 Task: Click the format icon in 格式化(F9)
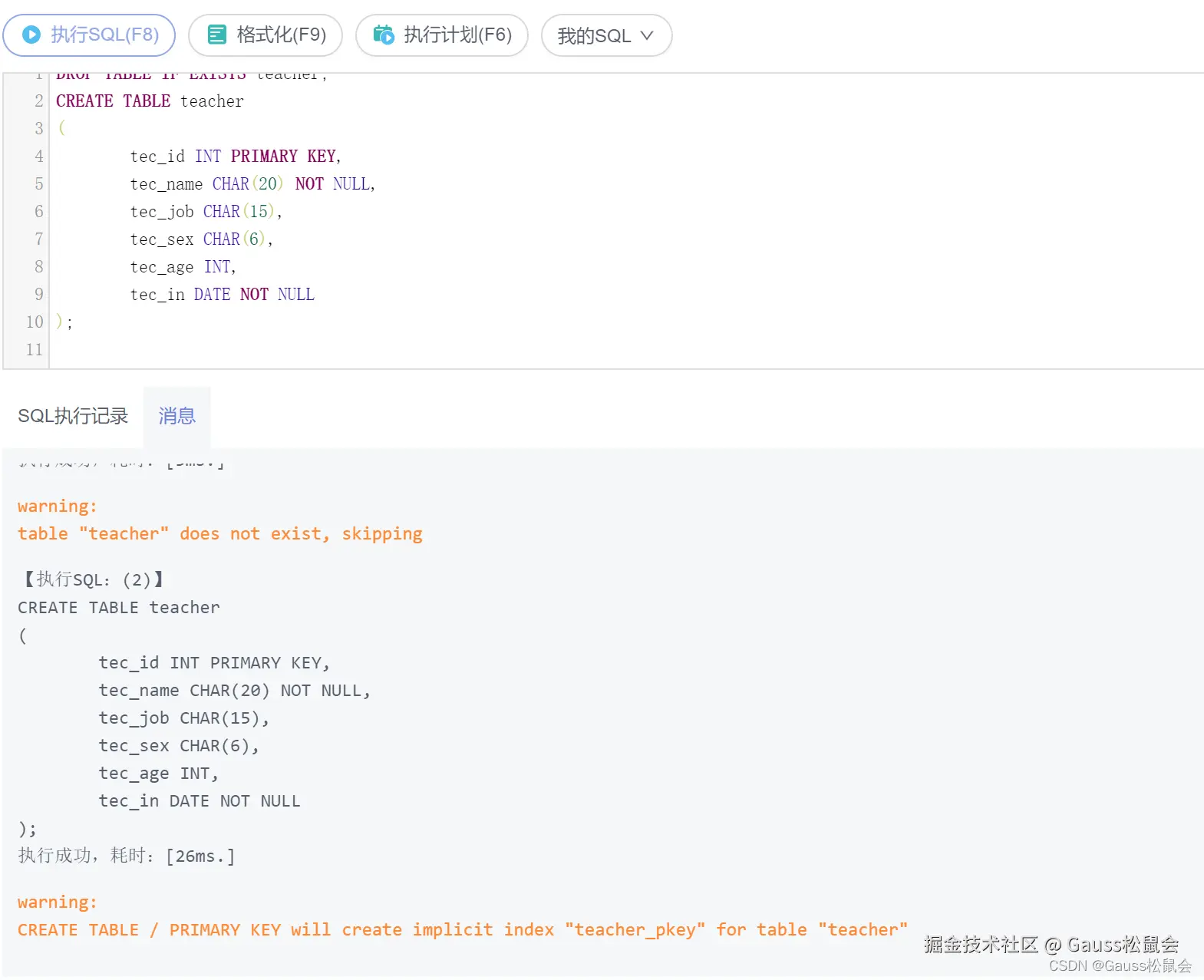[217, 35]
